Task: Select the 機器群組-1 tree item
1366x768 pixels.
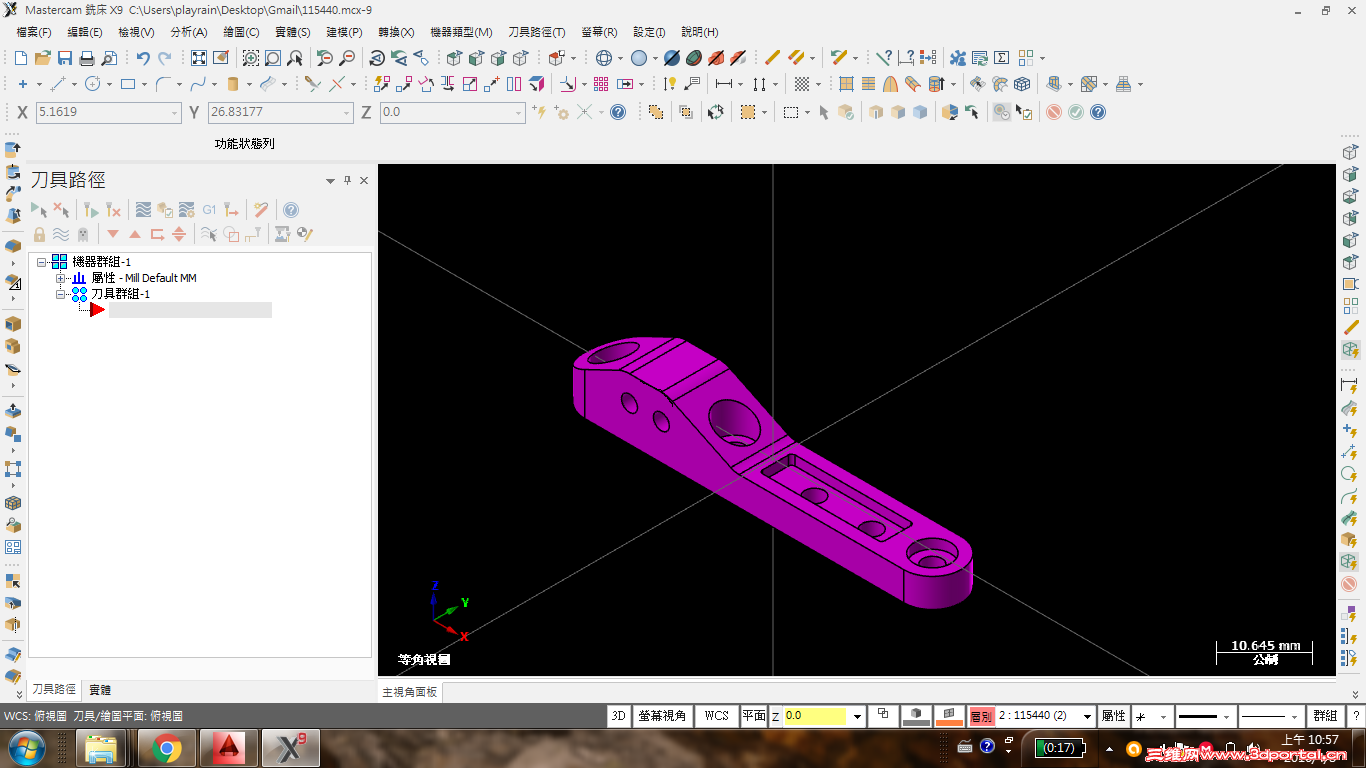Action: [x=101, y=262]
